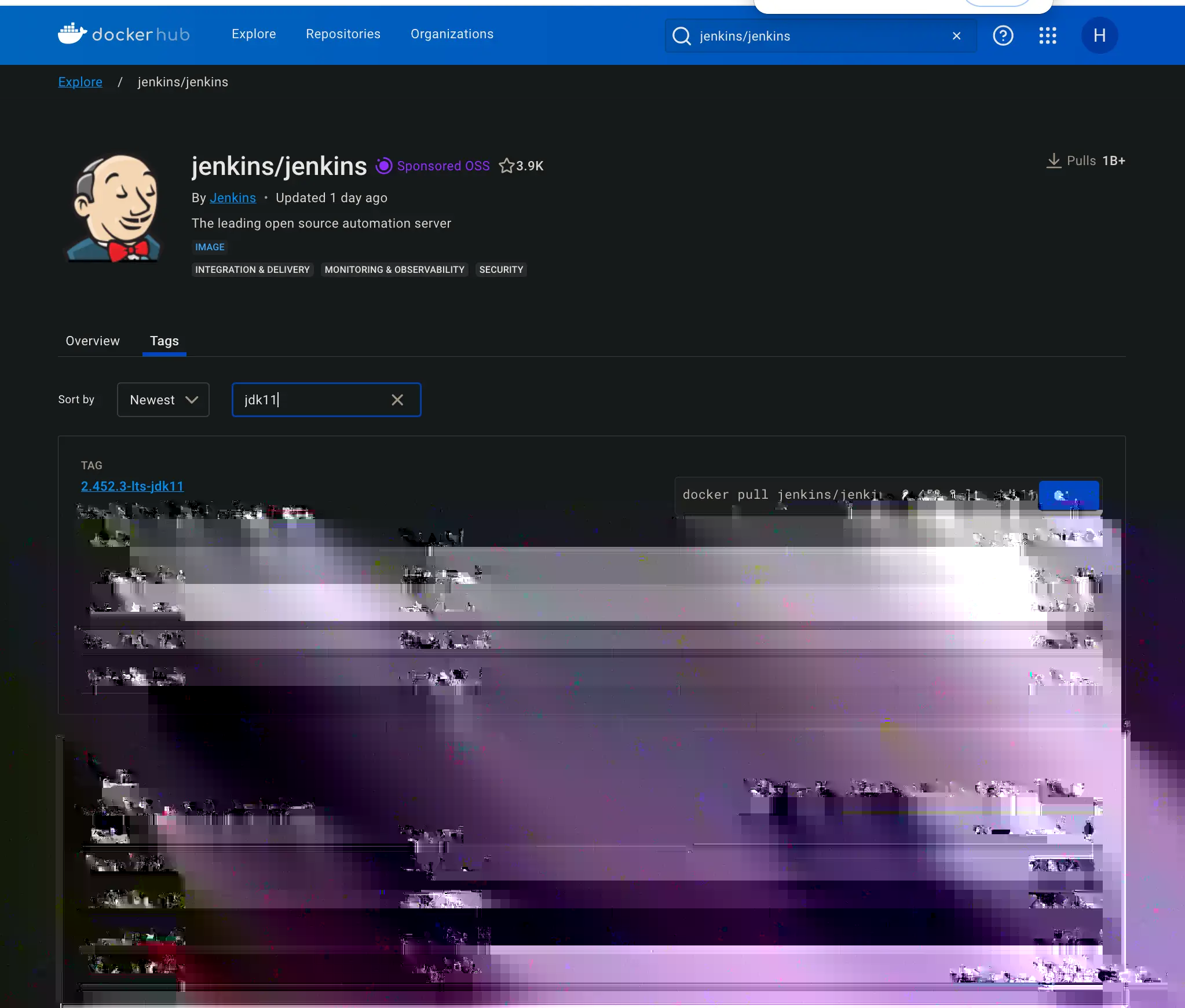
Task: Click the search magnifier icon
Action: [x=682, y=36]
